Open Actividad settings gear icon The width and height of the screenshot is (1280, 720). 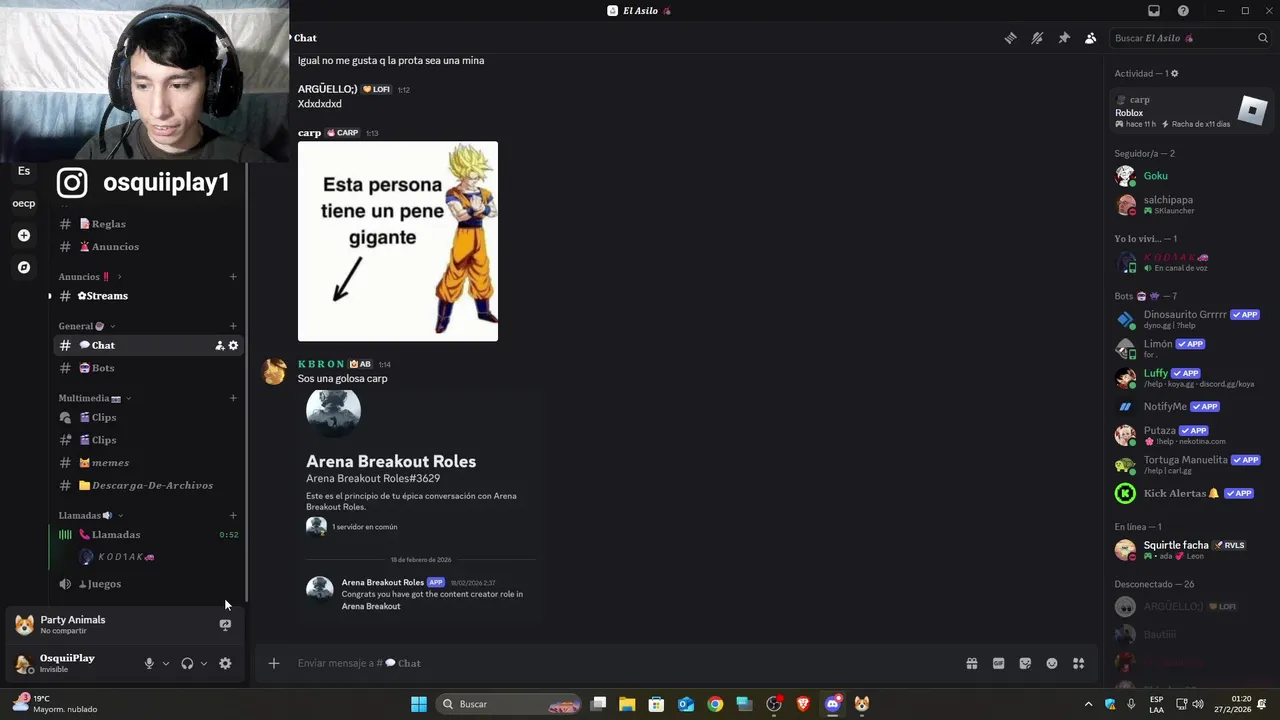pos(1175,73)
